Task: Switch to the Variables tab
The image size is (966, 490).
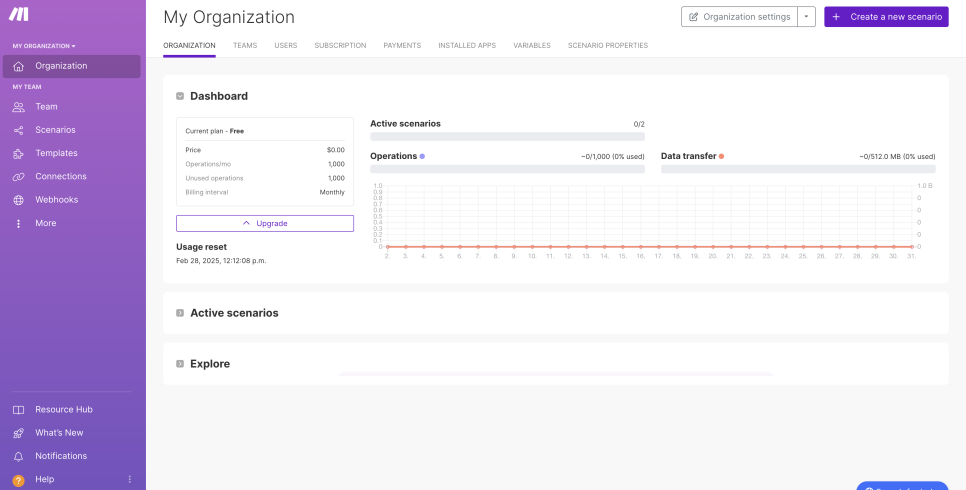Action: [532, 46]
